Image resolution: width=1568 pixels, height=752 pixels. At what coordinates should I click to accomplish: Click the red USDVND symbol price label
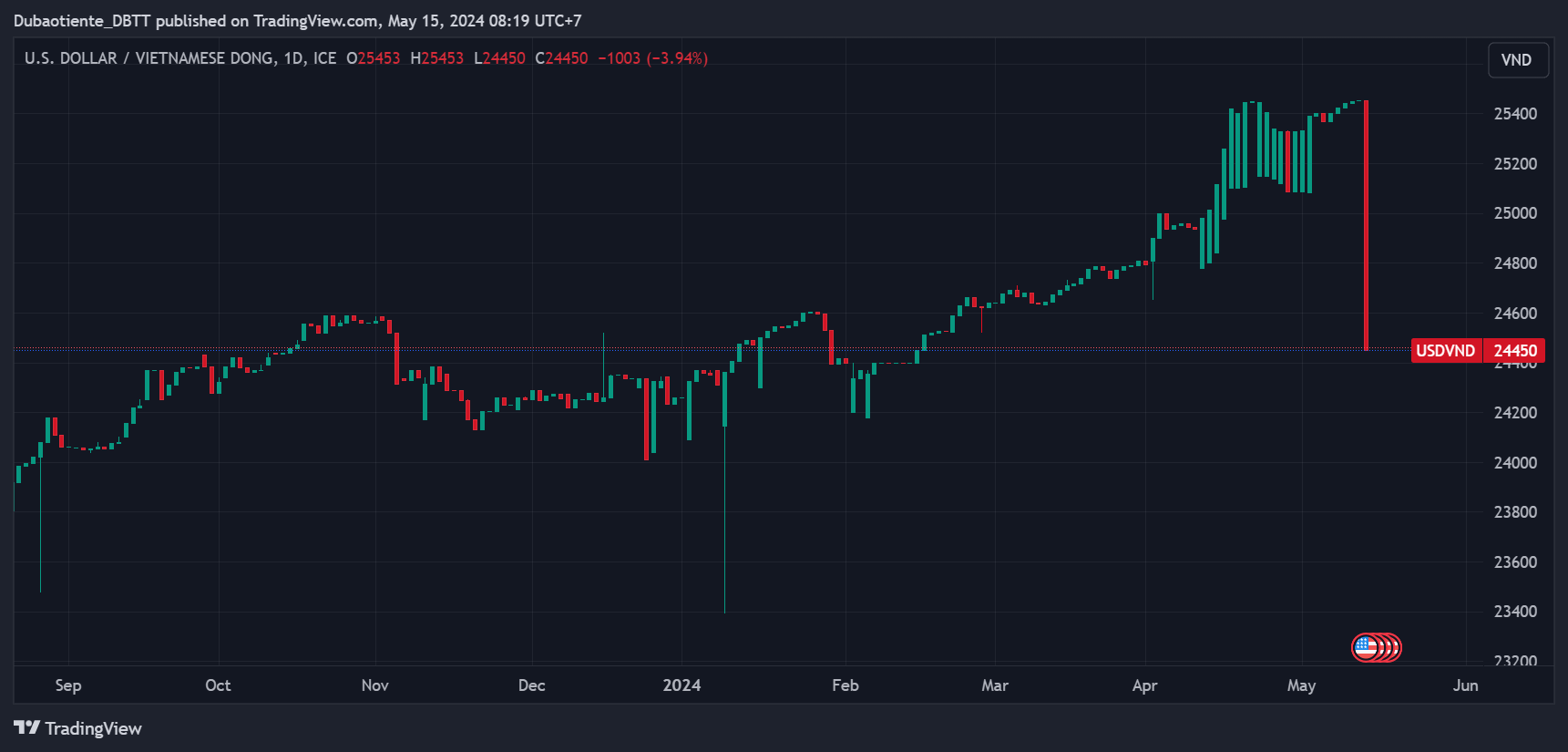[x=1445, y=351]
